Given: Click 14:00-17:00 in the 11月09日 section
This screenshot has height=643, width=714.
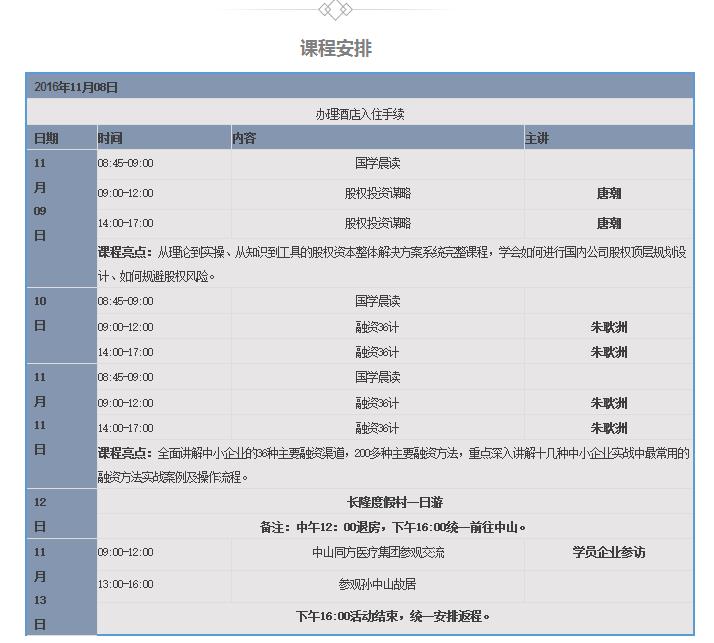Looking at the screenshot, I should tap(126, 223).
